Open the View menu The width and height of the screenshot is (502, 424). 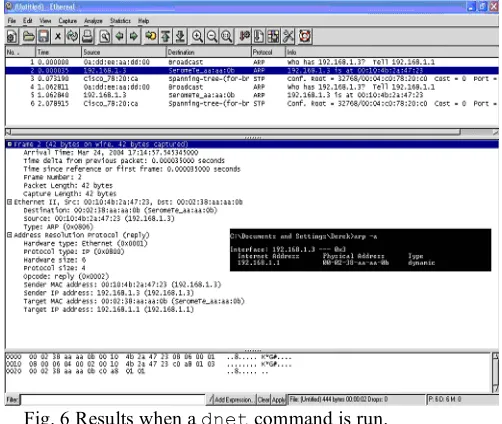[45, 21]
